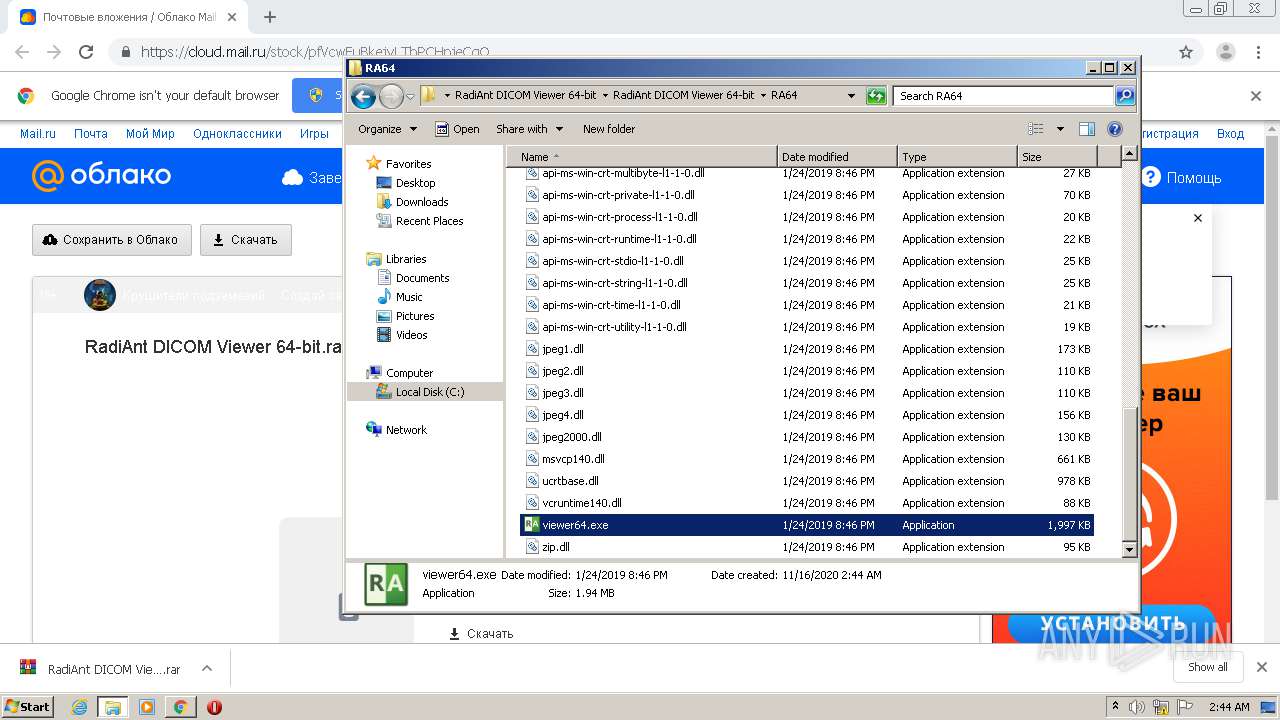The height and width of the screenshot is (720, 1280).
Task: Open a new Chrome tab
Action: point(270,17)
